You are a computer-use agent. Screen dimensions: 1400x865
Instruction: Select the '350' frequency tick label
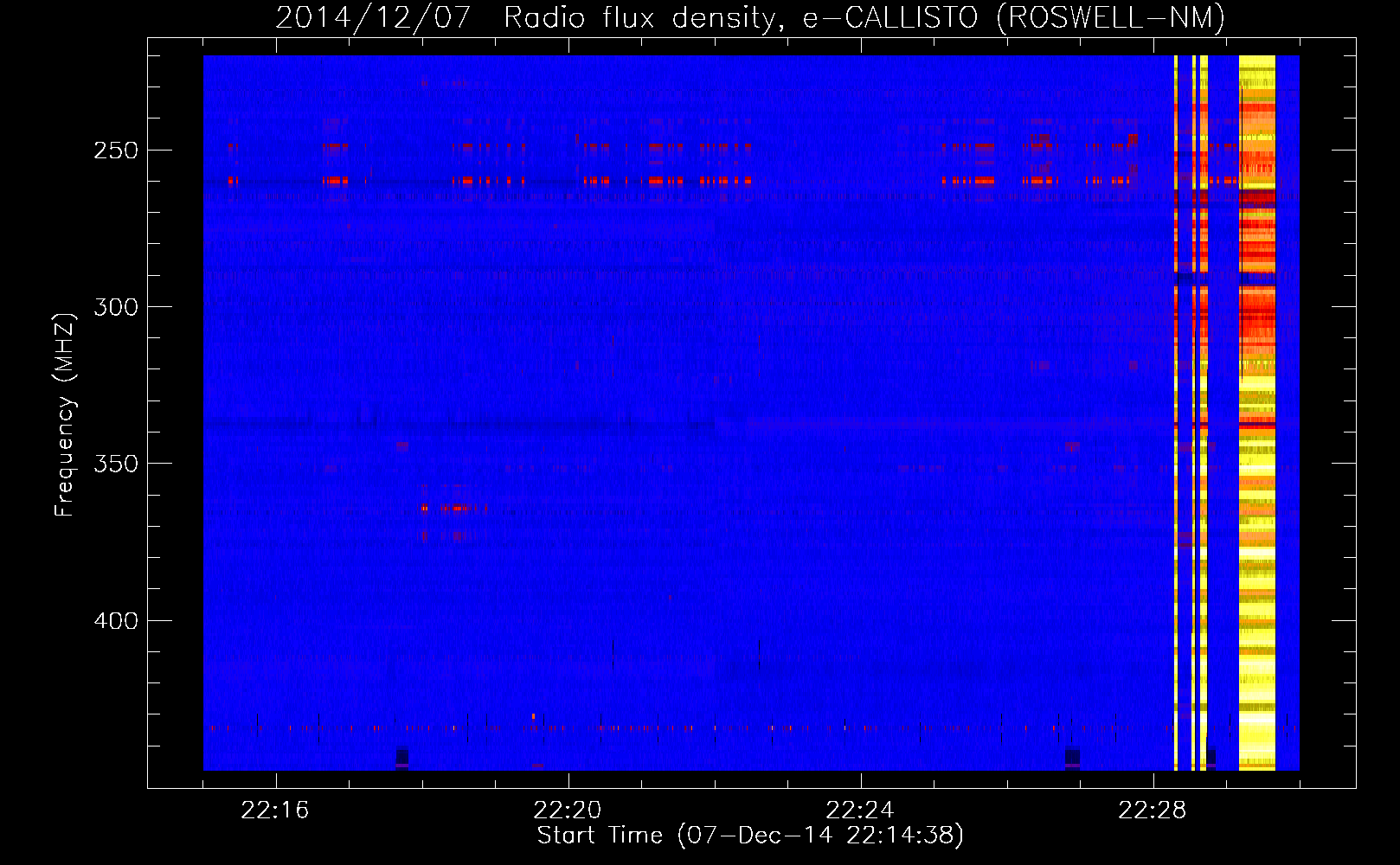pyautogui.click(x=116, y=464)
